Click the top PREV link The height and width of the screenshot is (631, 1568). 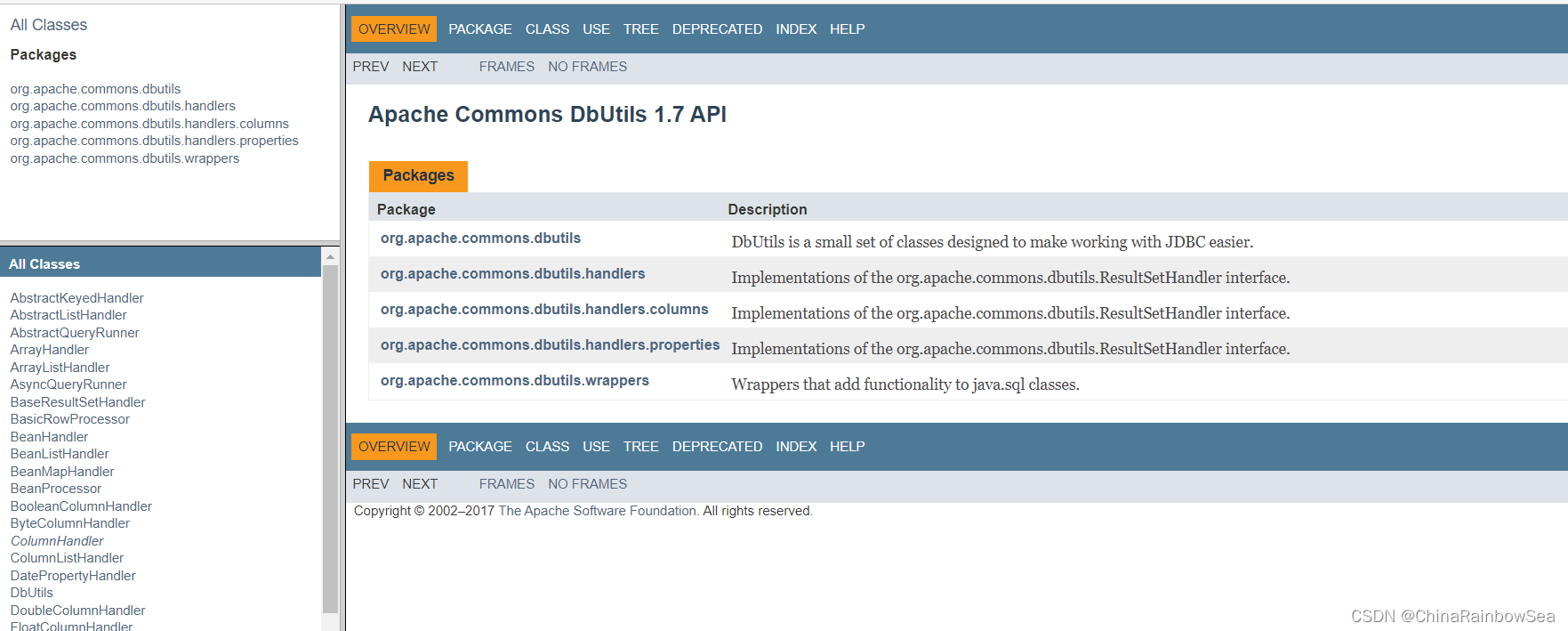[371, 67]
